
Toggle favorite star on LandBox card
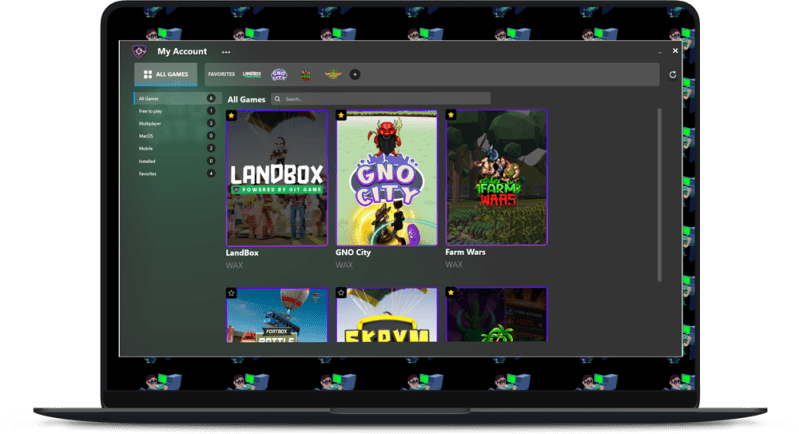(231, 116)
